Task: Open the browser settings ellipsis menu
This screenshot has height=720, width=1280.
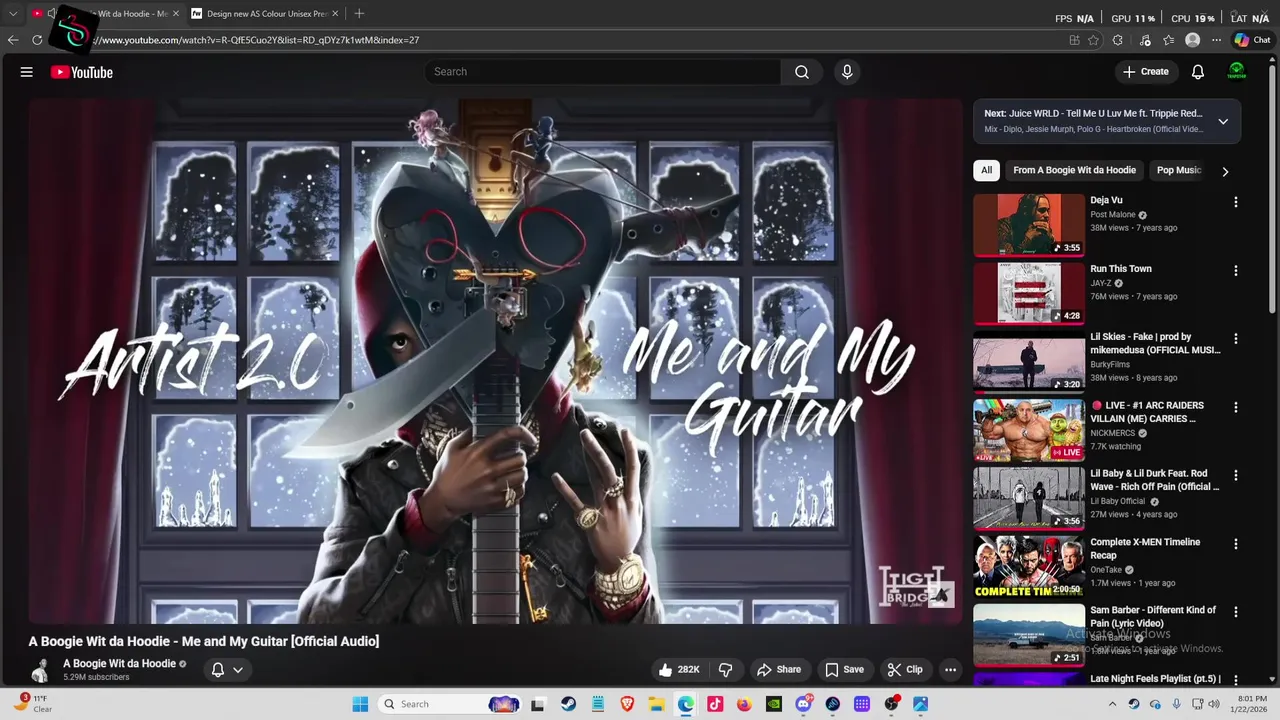Action: (1217, 40)
